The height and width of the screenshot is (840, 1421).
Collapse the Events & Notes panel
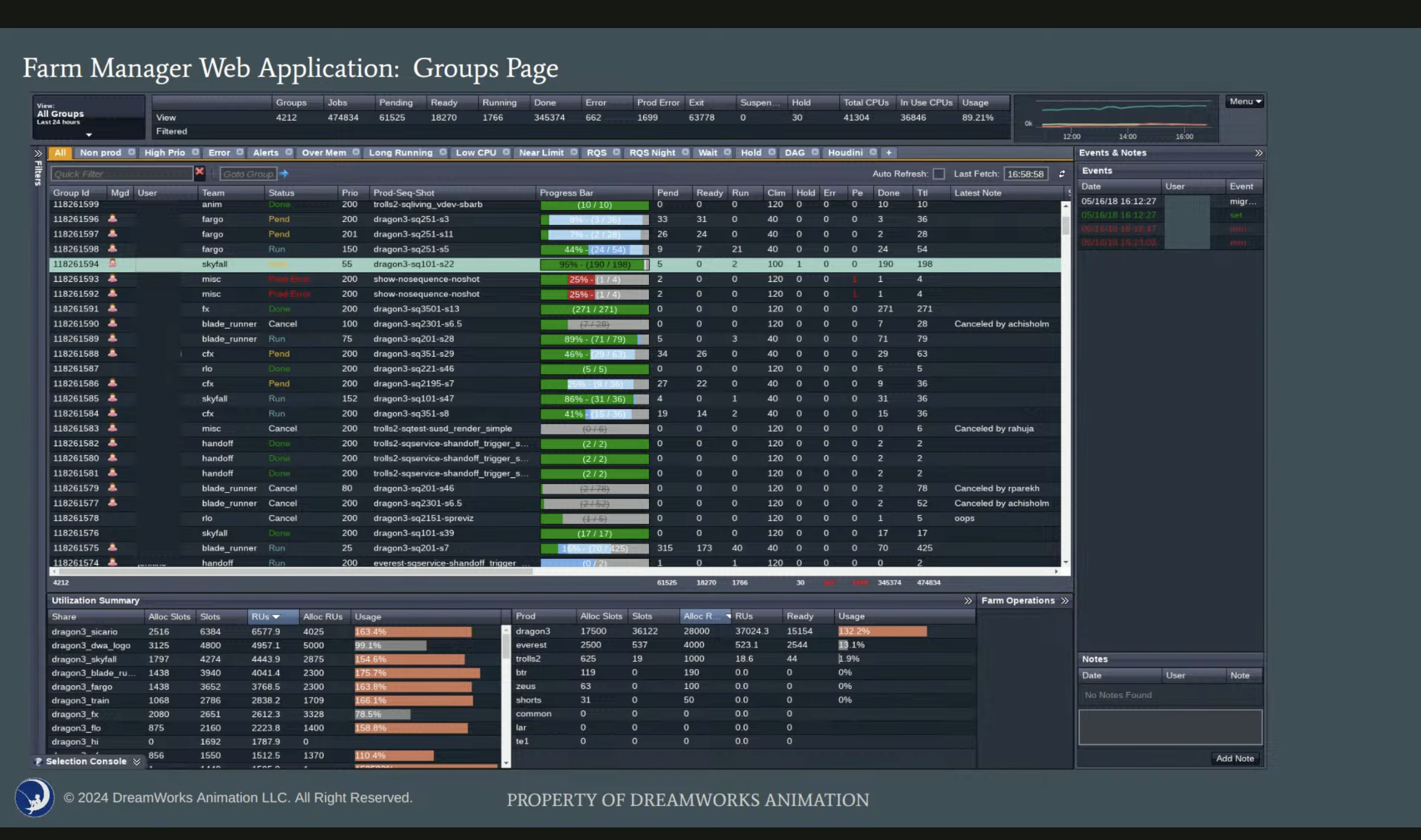[1259, 153]
